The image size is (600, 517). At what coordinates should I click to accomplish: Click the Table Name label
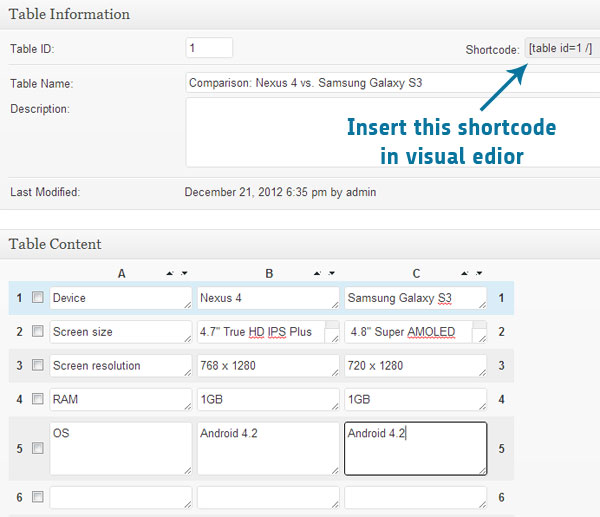pyautogui.click(x=41, y=83)
